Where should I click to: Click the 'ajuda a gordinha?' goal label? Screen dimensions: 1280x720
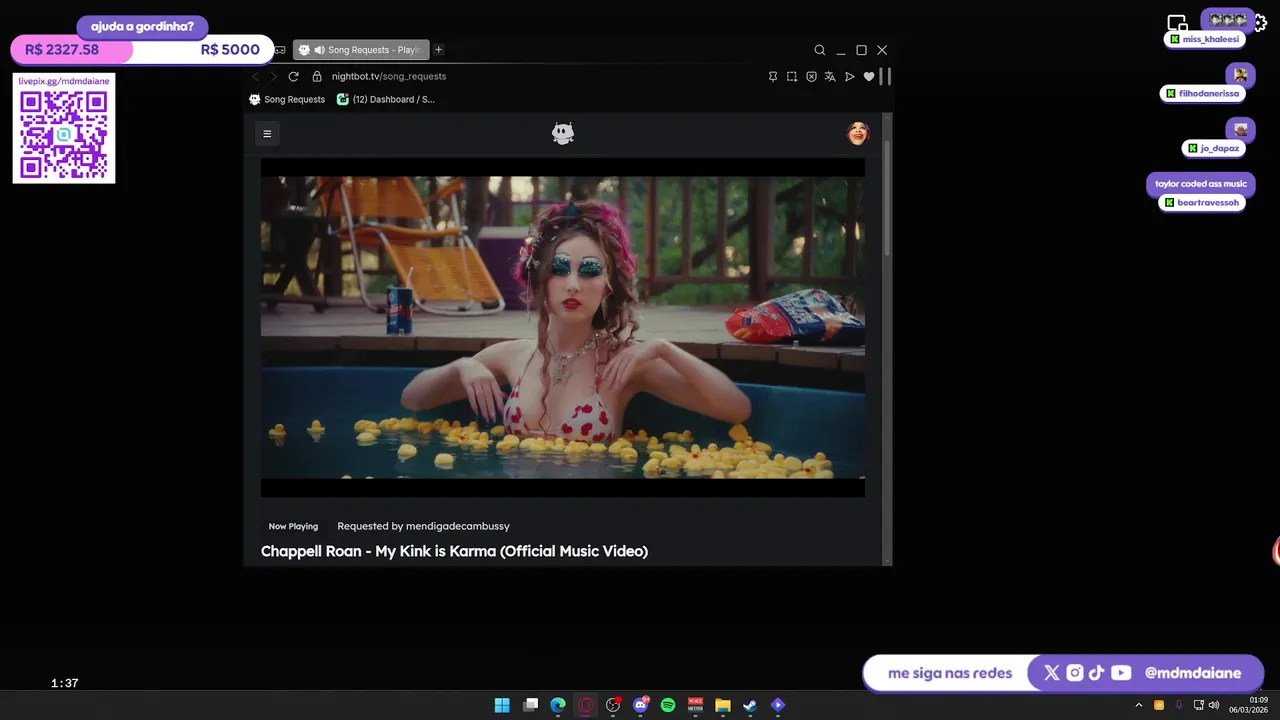pos(142,26)
